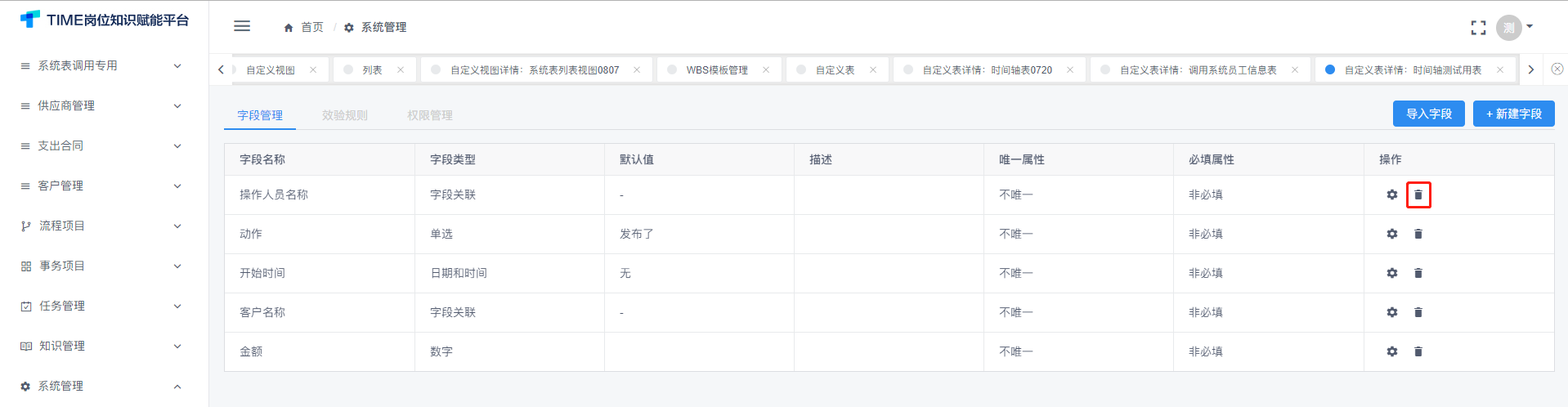Expand the 供应商管理 sidebar menu

pyautogui.click(x=104, y=105)
